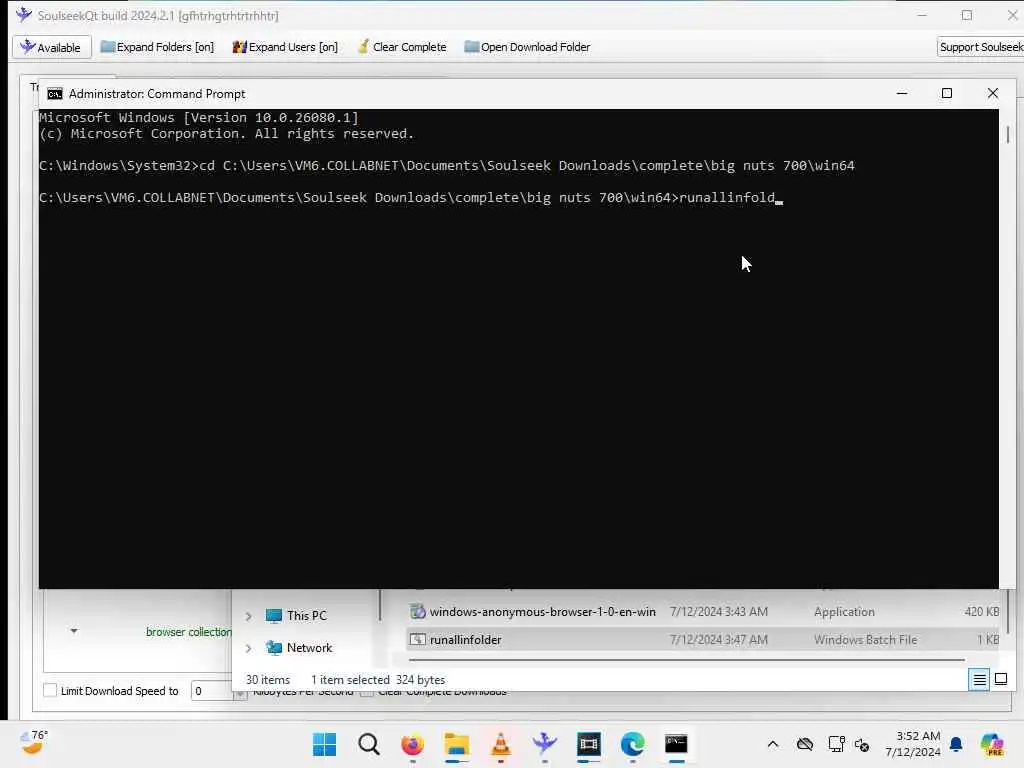Image resolution: width=1024 pixels, height=768 pixels.
Task: Toggle Expand Folders [on] in Soulseek toolbar
Action: (157, 47)
